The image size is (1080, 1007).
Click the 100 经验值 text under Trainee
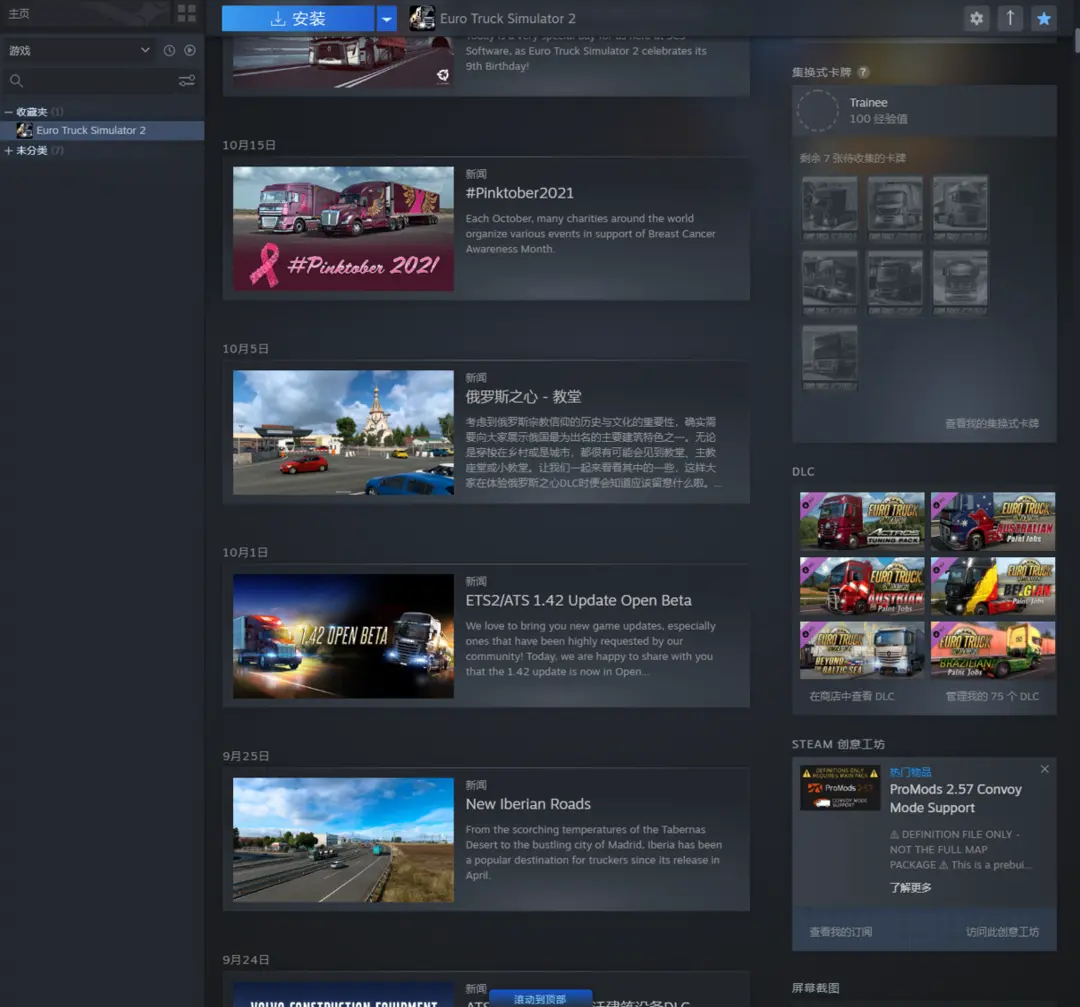click(878, 119)
